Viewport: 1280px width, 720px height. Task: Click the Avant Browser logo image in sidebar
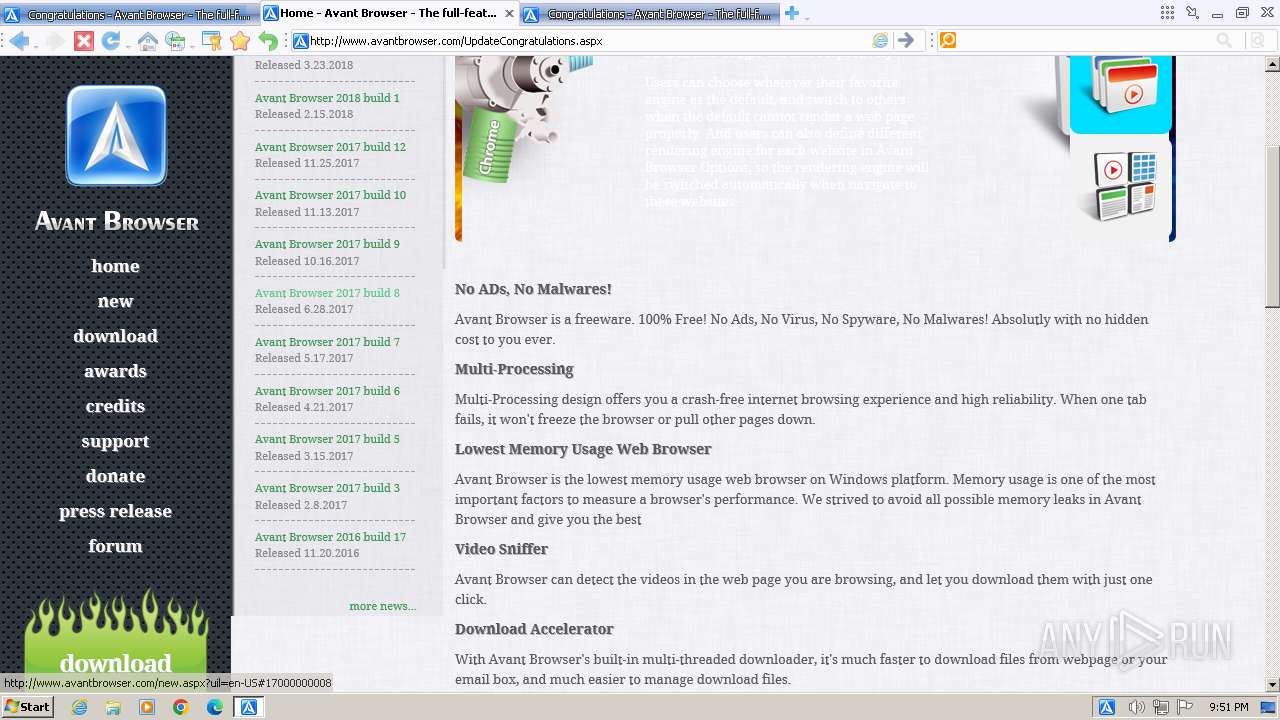tap(116, 136)
